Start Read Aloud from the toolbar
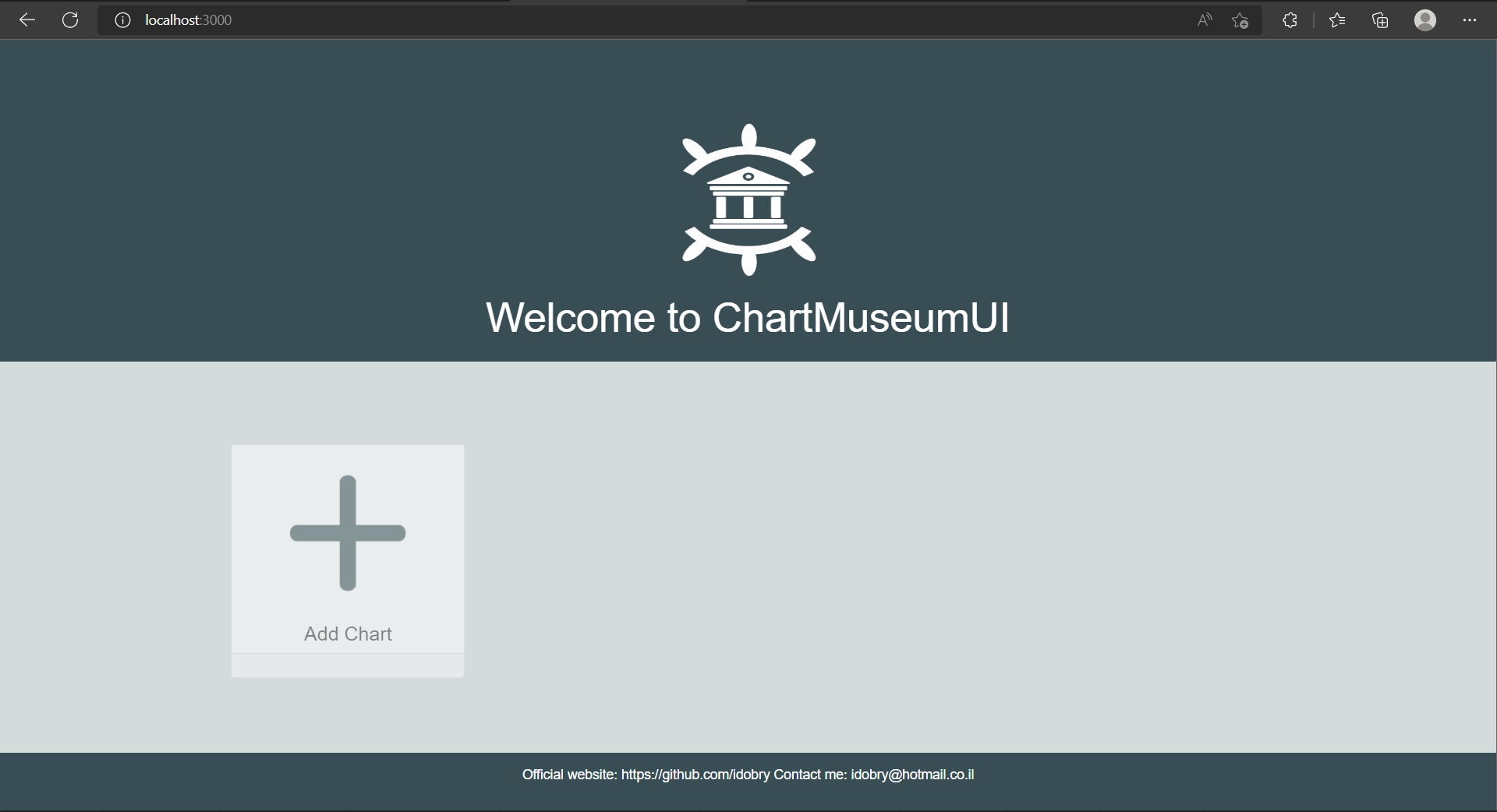 [x=1203, y=20]
